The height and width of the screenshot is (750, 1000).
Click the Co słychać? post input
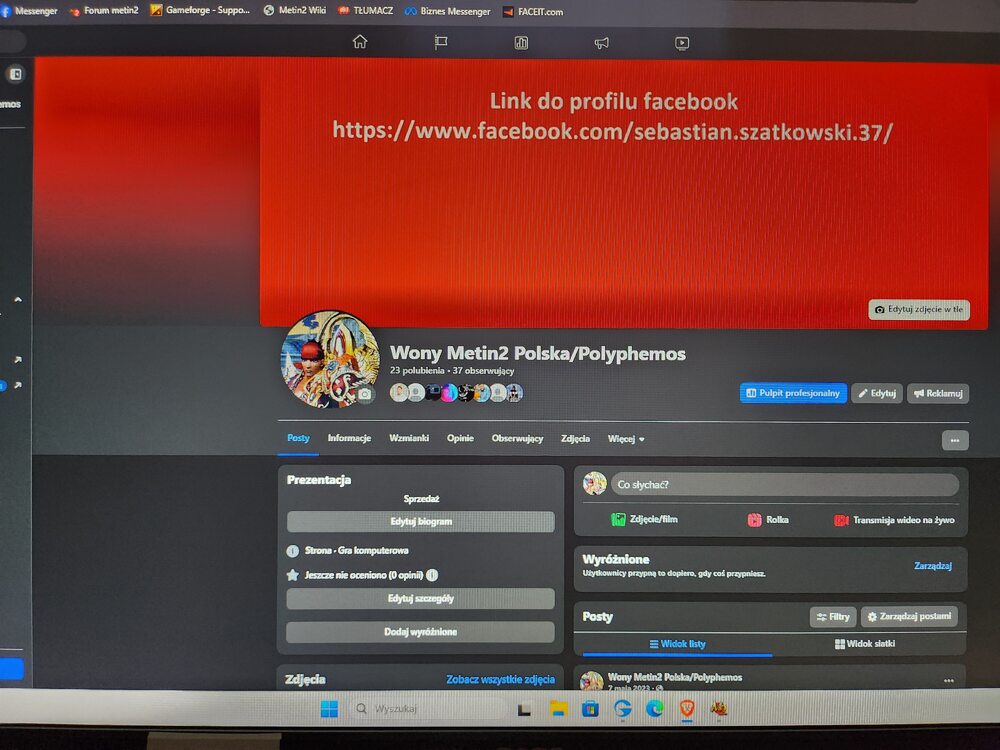pyautogui.click(x=784, y=485)
